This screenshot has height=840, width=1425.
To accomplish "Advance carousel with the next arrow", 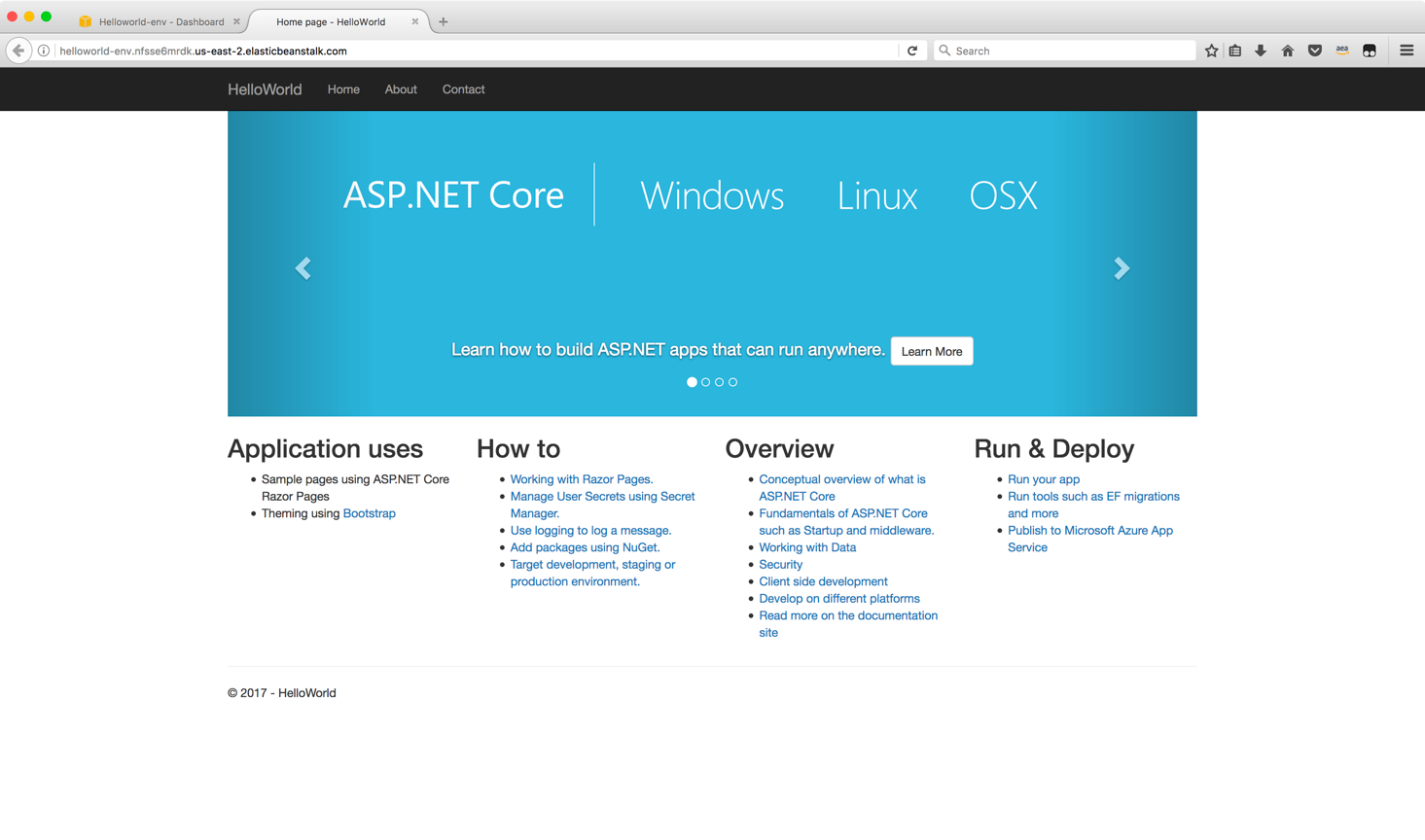I will (x=1122, y=268).
